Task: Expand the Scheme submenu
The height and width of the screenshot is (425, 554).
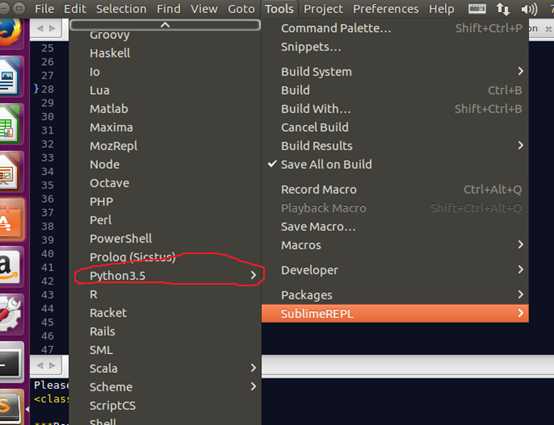Action: click(165, 387)
